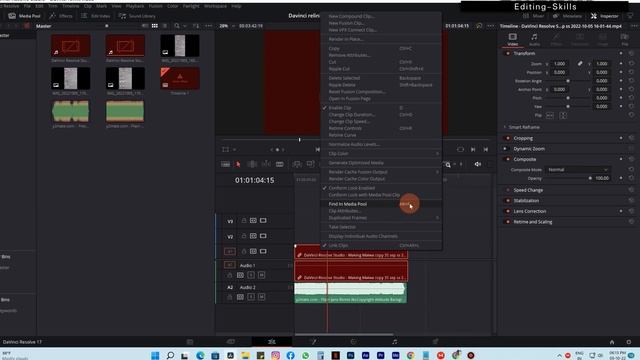The height and width of the screenshot is (360, 640).
Task: Reset the Transform section
Action: tap(631, 53)
